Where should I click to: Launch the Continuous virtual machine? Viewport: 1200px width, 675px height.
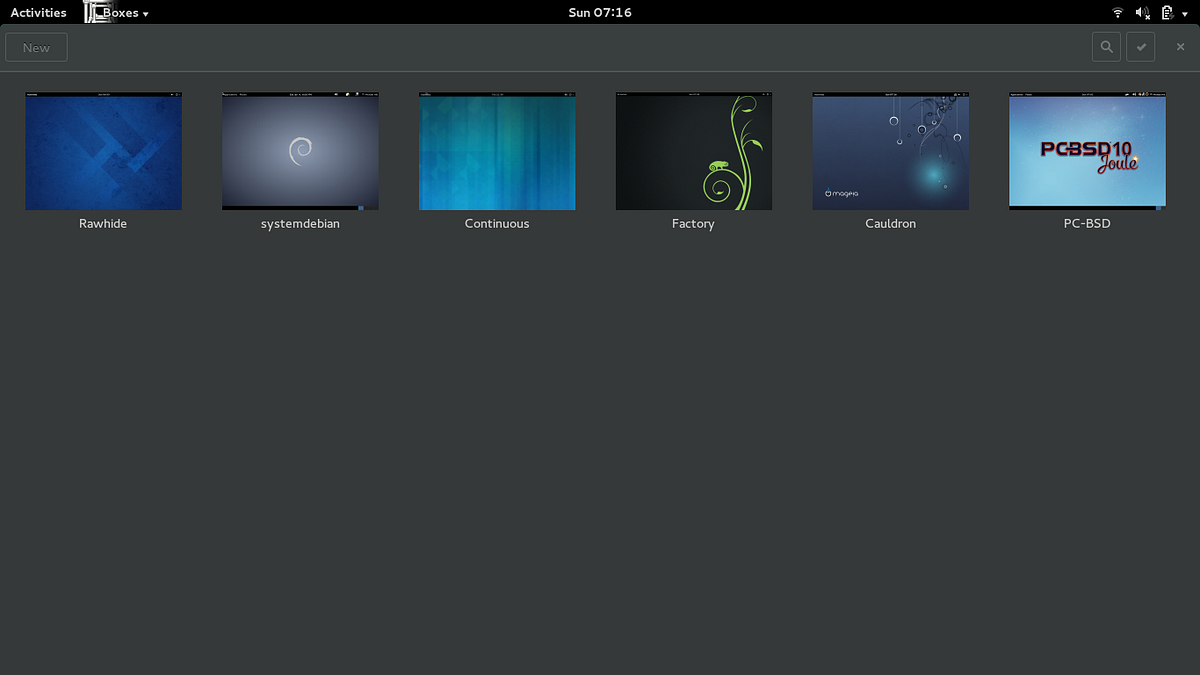[x=497, y=150]
